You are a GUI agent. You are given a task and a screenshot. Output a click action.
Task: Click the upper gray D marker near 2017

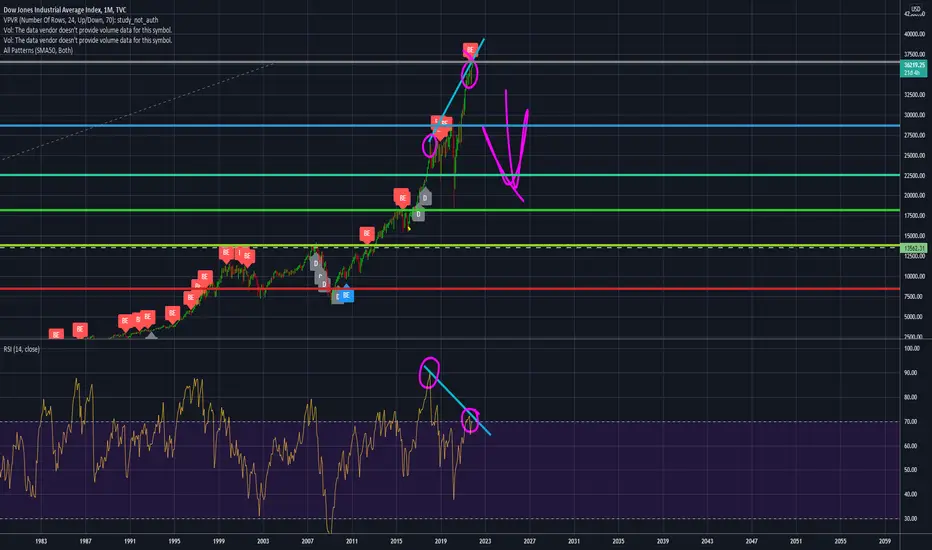(424, 197)
